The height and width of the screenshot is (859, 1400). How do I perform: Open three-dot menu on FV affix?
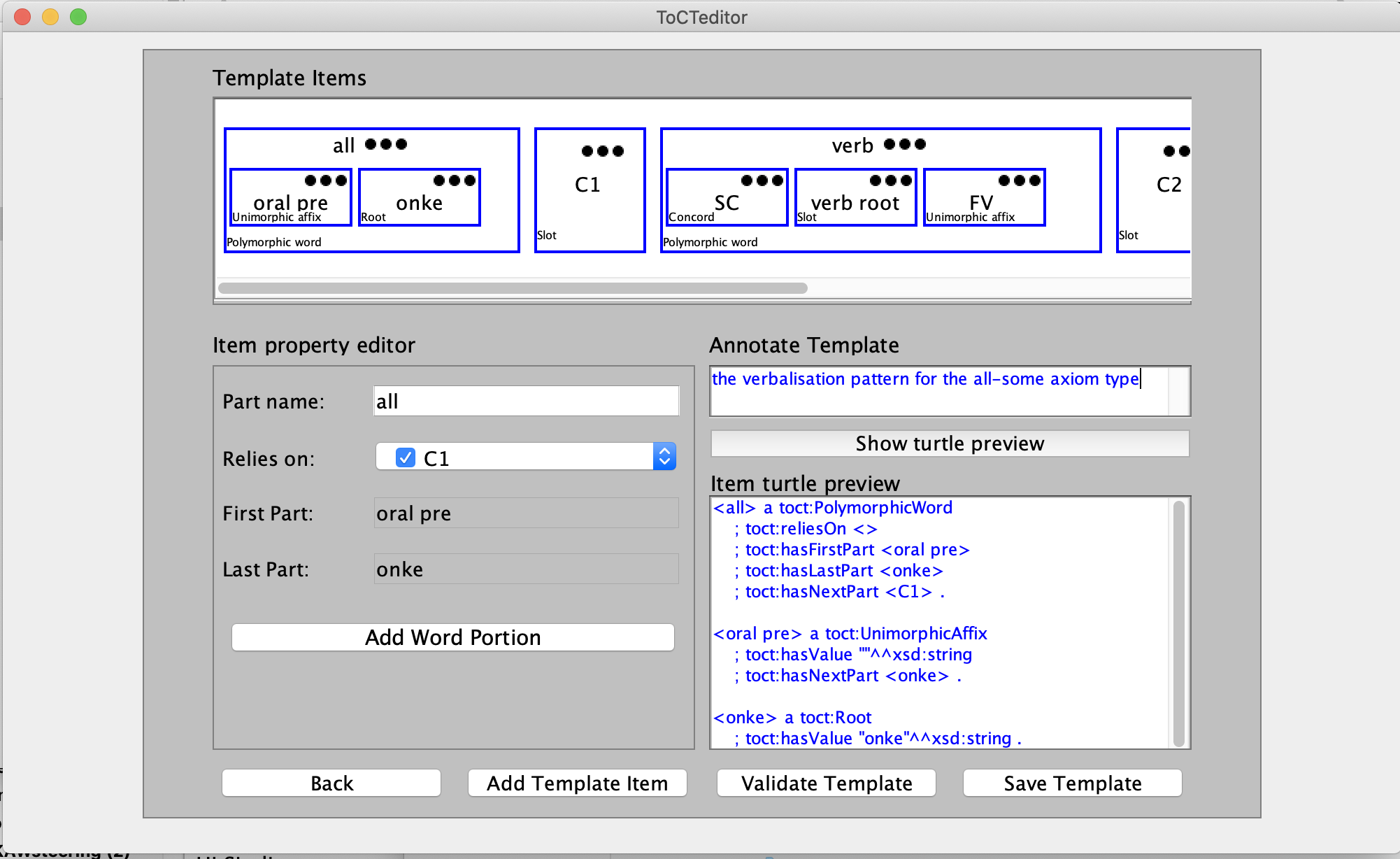1020,180
